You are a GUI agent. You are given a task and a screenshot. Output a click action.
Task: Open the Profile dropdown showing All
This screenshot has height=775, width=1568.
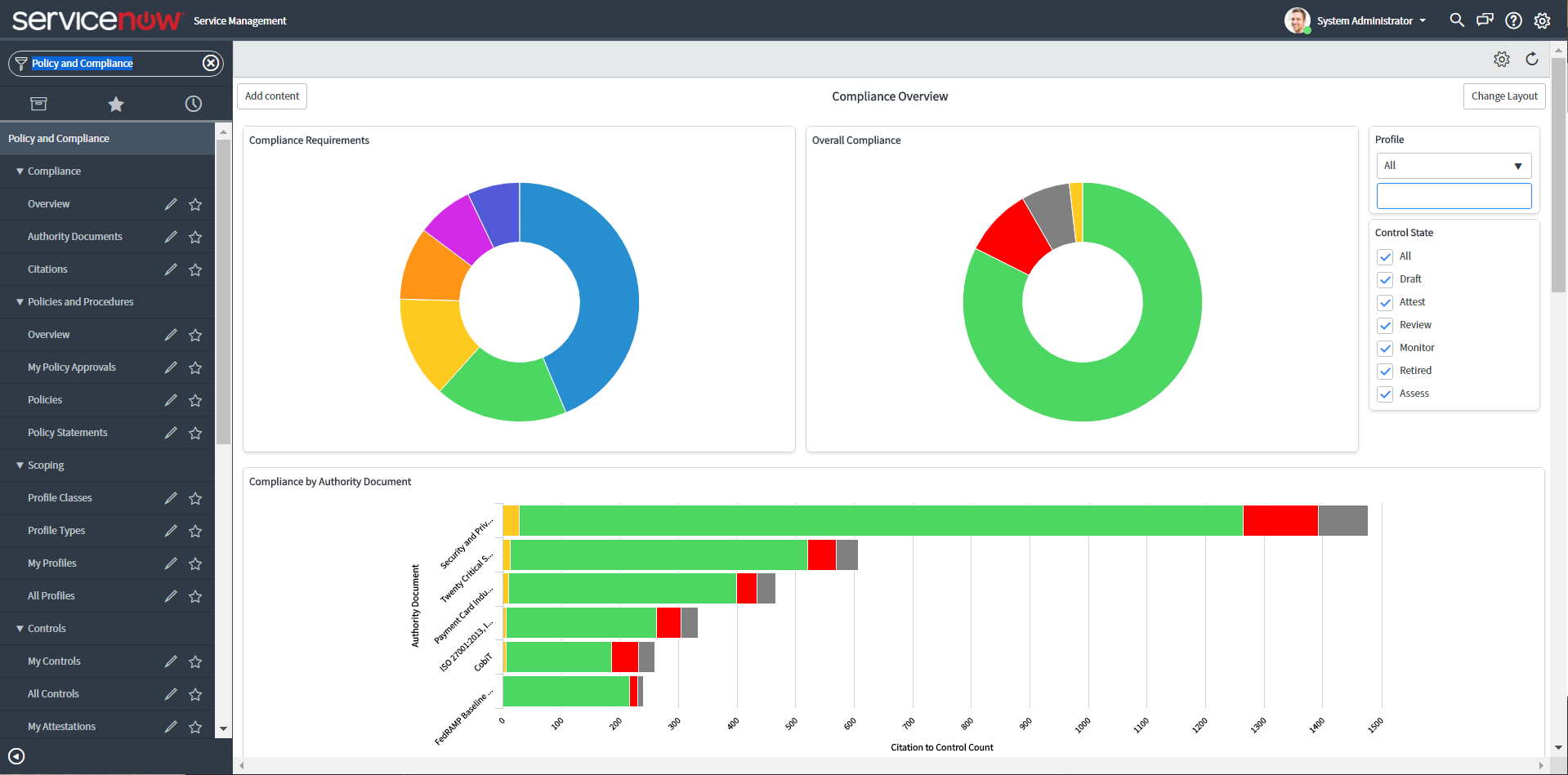click(1453, 166)
